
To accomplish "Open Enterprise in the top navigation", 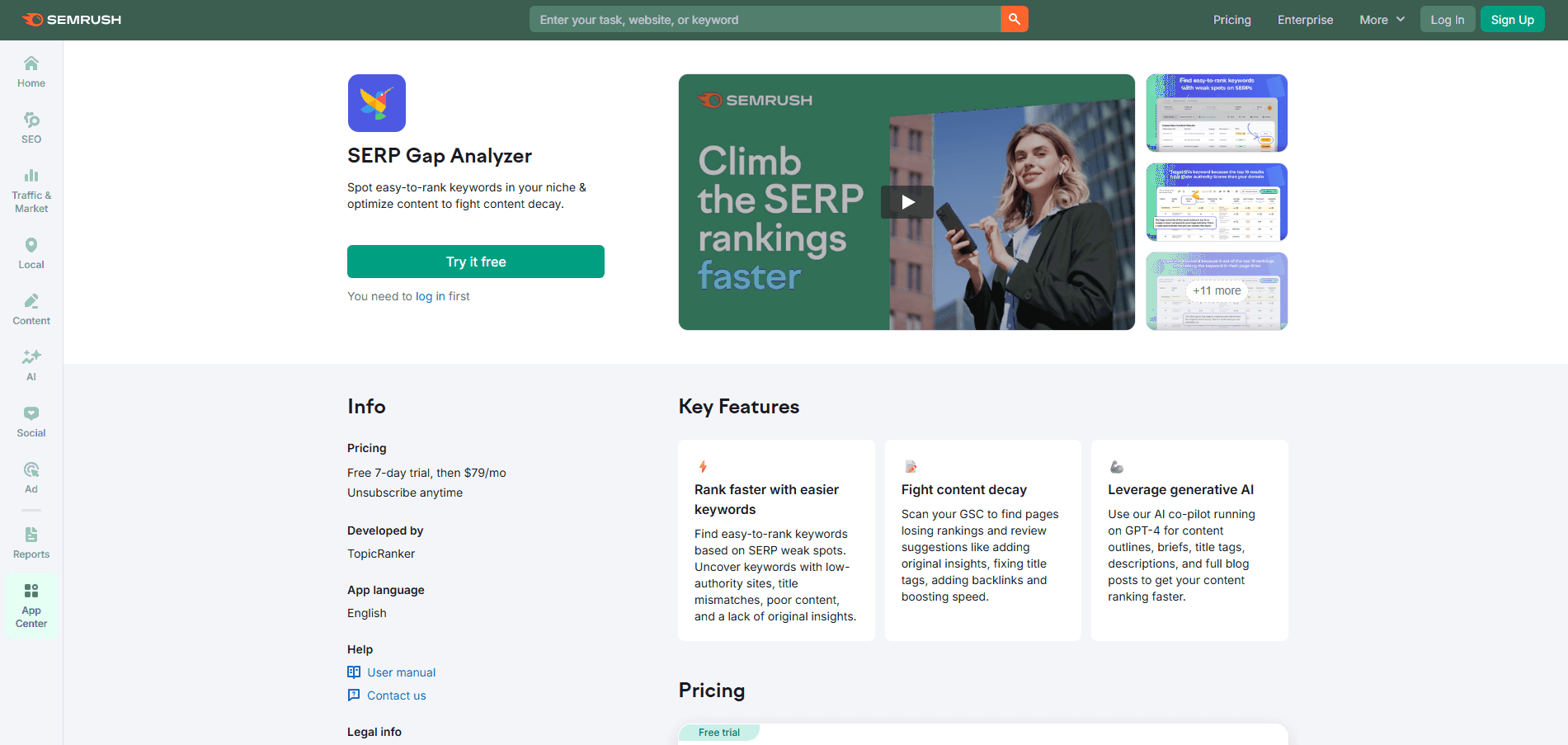I will [x=1306, y=20].
